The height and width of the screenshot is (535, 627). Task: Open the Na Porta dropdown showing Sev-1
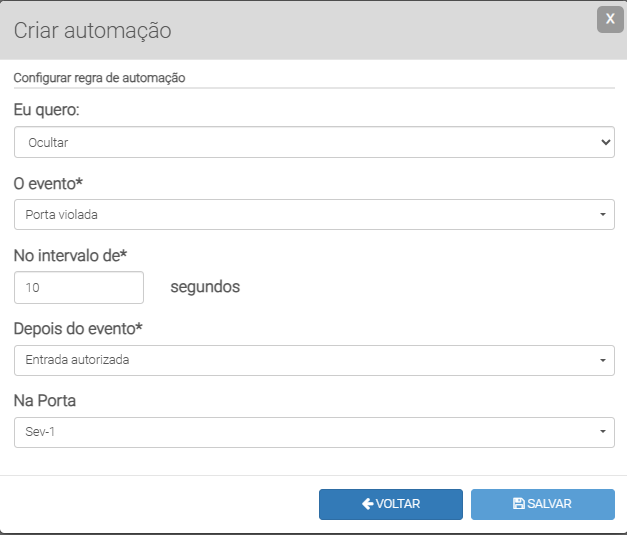pos(300,432)
